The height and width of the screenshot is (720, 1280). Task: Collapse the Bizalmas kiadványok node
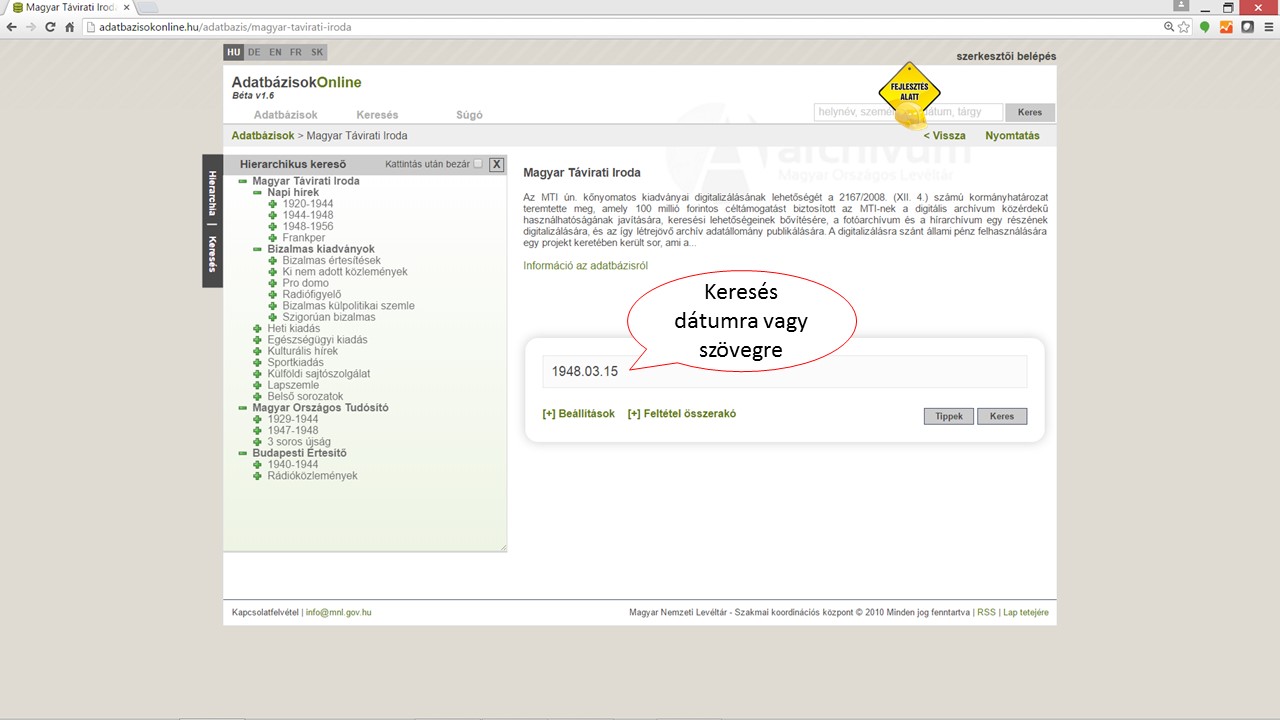(257, 249)
